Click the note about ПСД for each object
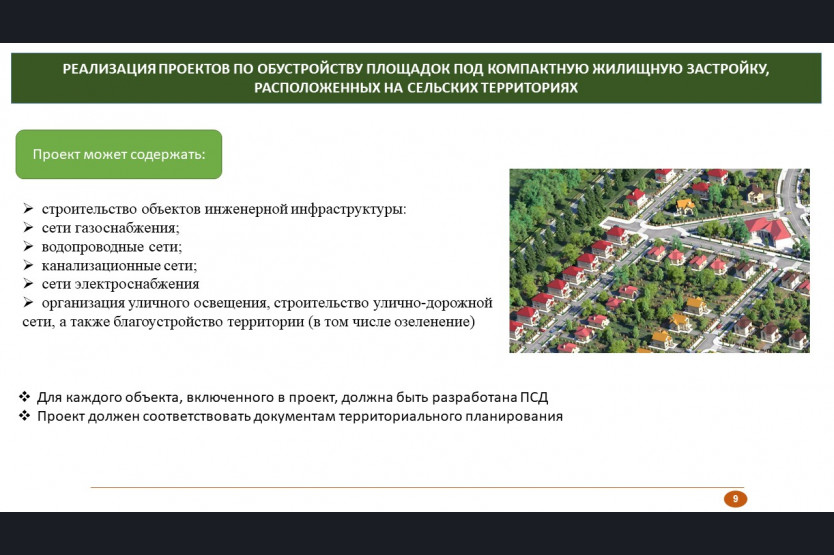Screen dimensions: 834x555 [292, 397]
